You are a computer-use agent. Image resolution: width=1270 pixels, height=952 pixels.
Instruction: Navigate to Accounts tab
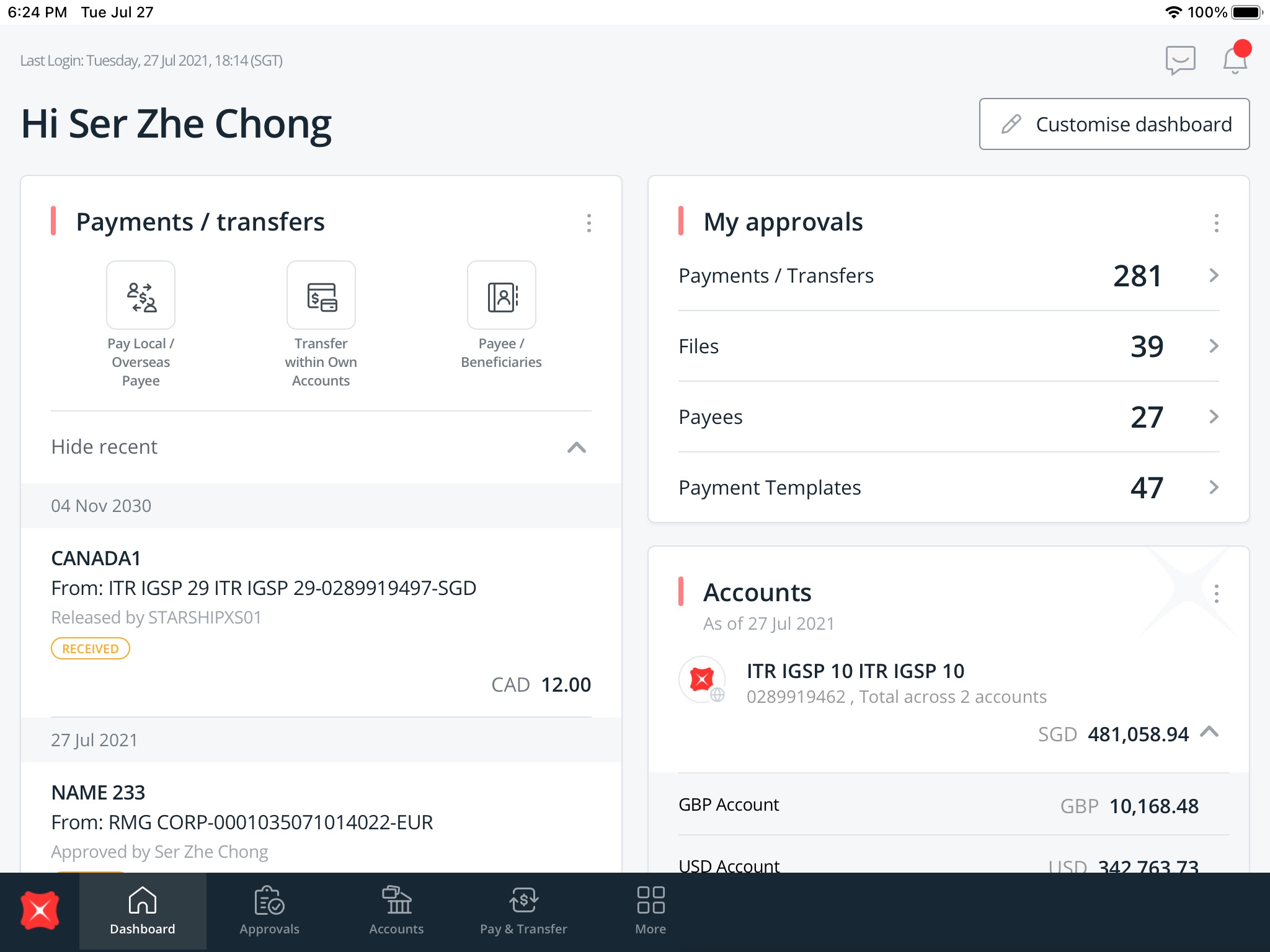point(397,911)
